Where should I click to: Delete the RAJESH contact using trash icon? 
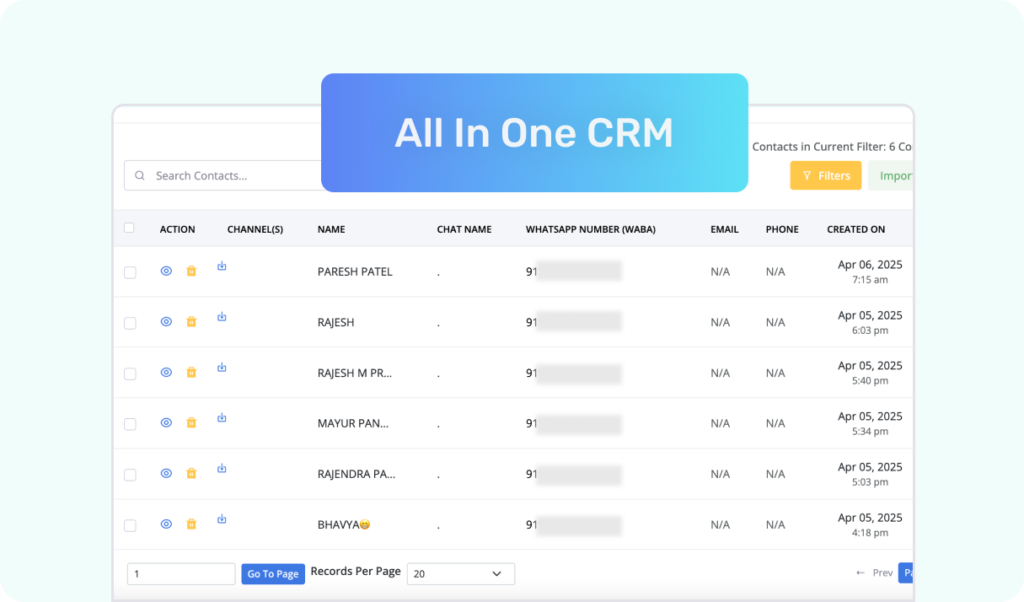pos(191,322)
